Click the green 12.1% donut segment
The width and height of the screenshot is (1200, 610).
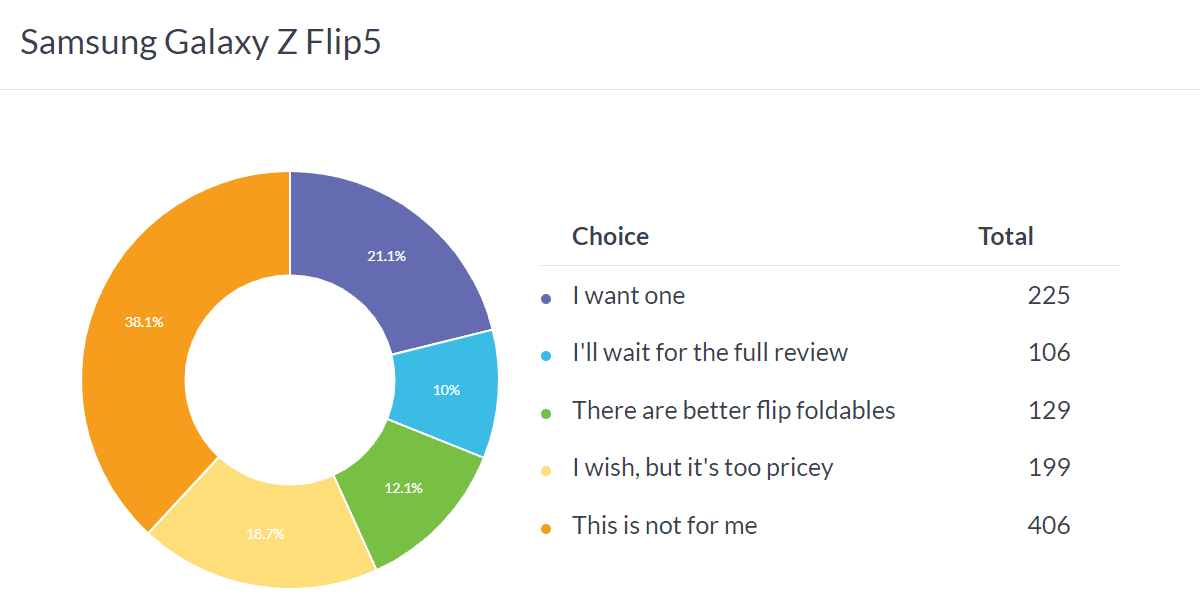[x=405, y=488]
